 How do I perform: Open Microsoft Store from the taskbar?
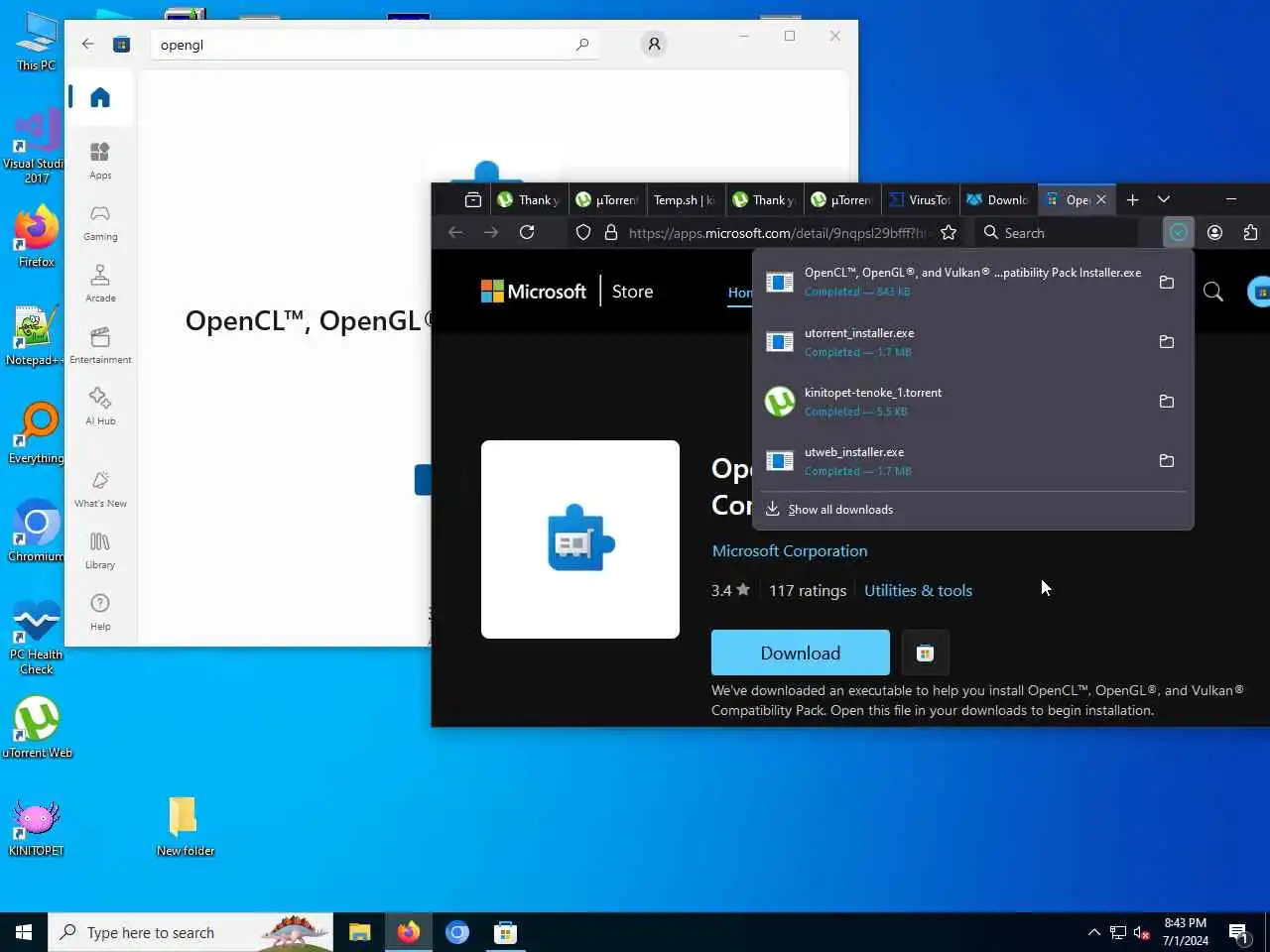point(505,932)
